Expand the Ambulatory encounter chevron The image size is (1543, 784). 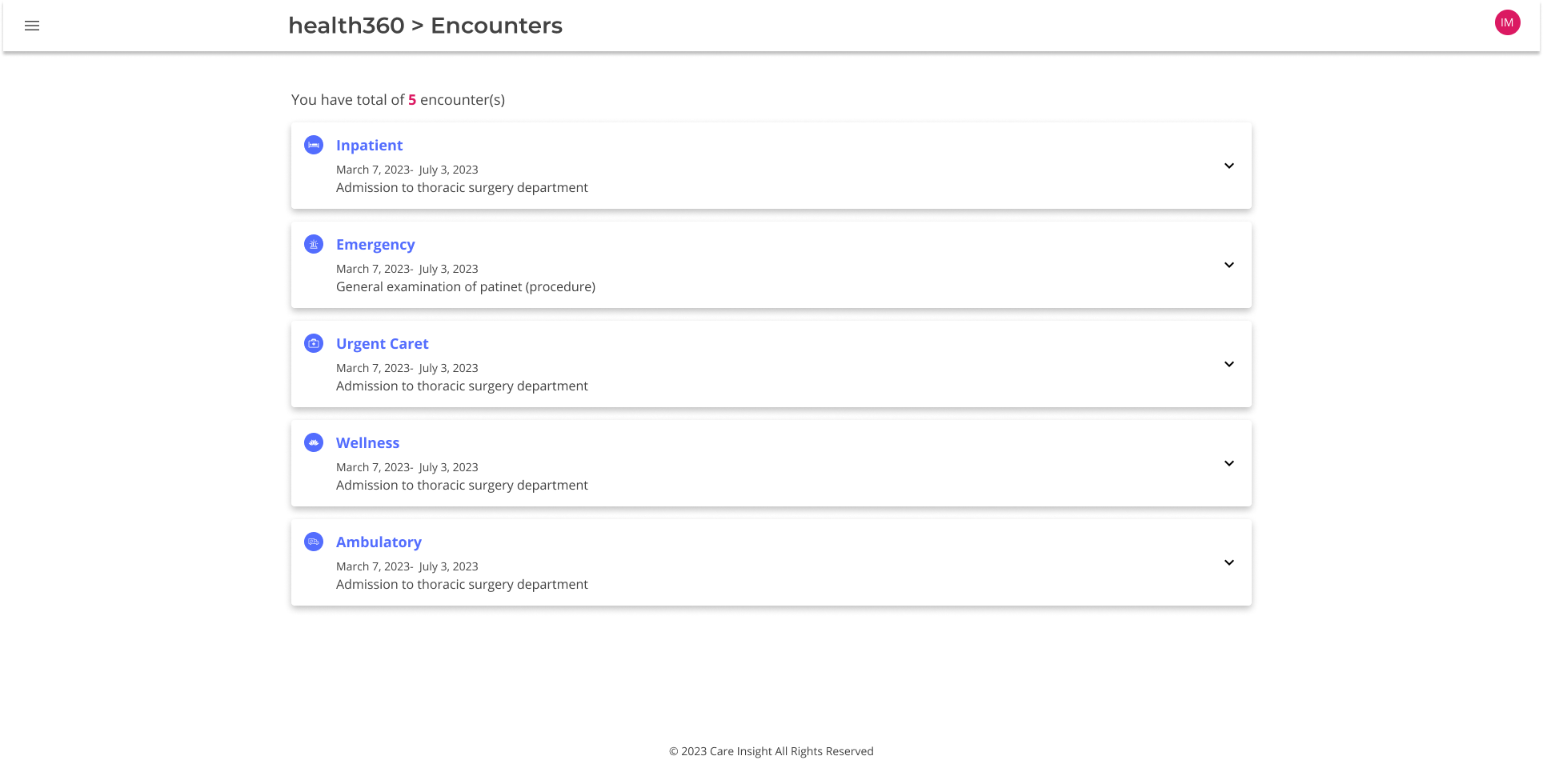(x=1228, y=562)
